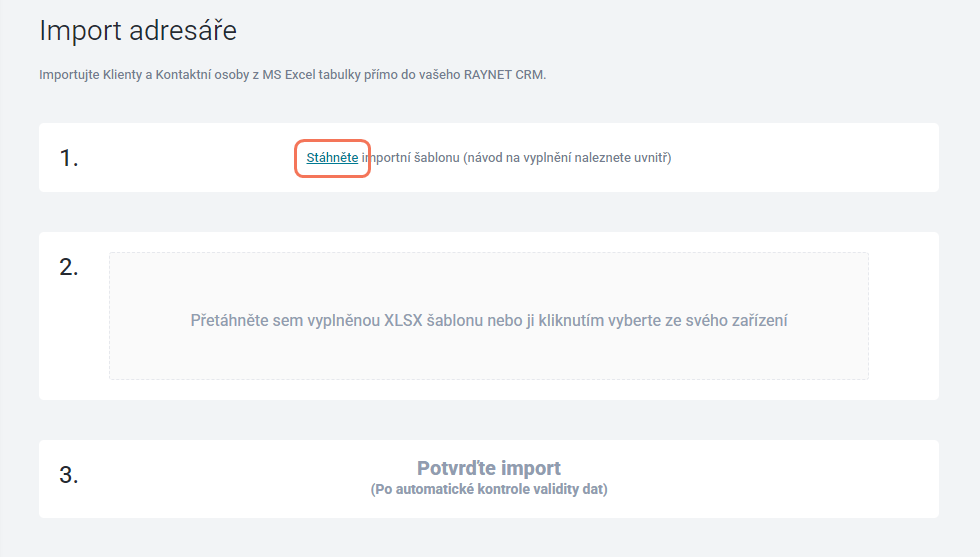Viewport: 980px width, 557px height.
Task: Click Potvrďte import button
Action: (489, 468)
